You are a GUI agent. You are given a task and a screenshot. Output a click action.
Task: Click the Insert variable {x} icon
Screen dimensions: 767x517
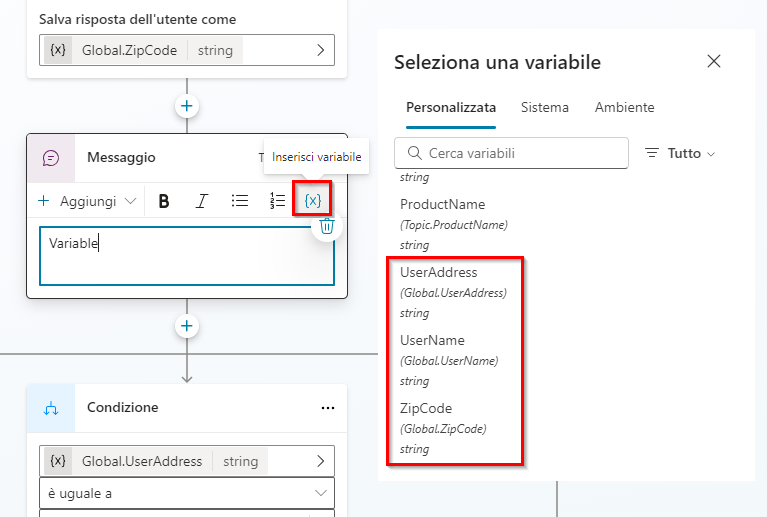313,200
